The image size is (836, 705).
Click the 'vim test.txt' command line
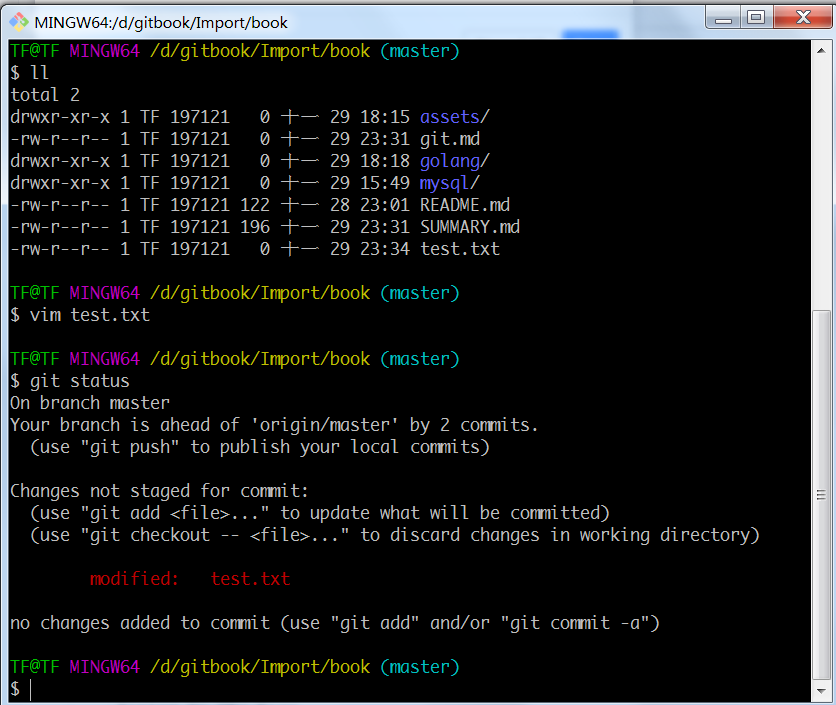(x=89, y=315)
